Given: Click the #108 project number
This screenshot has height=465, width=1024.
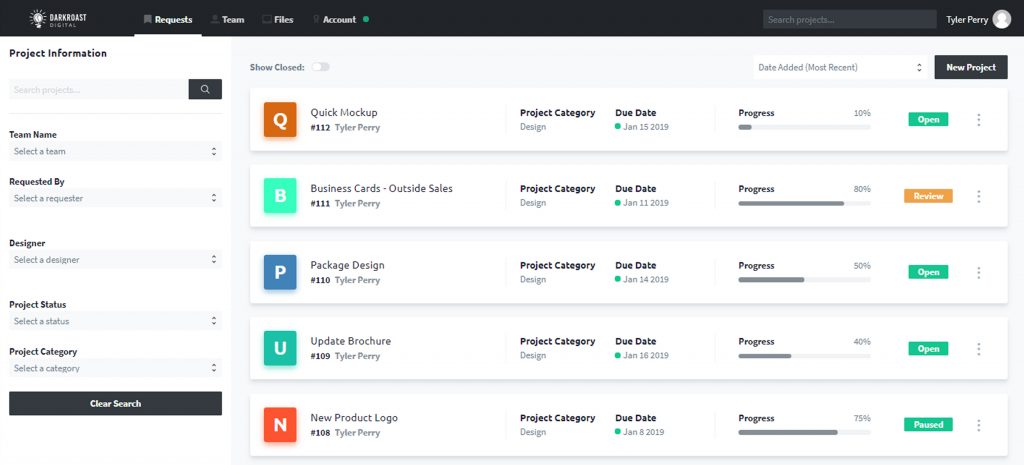Looking at the screenshot, I should 320,432.
